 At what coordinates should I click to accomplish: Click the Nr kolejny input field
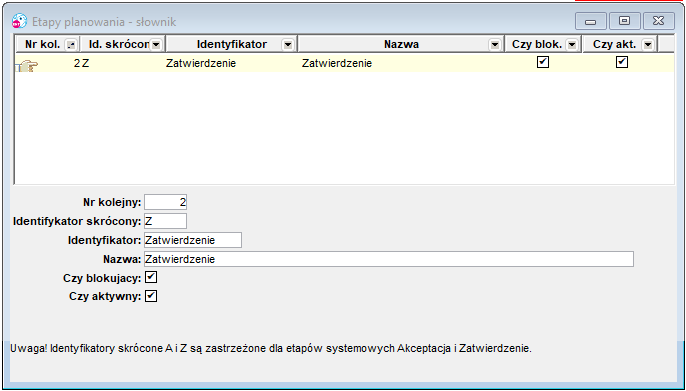pyautogui.click(x=165, y=202)
